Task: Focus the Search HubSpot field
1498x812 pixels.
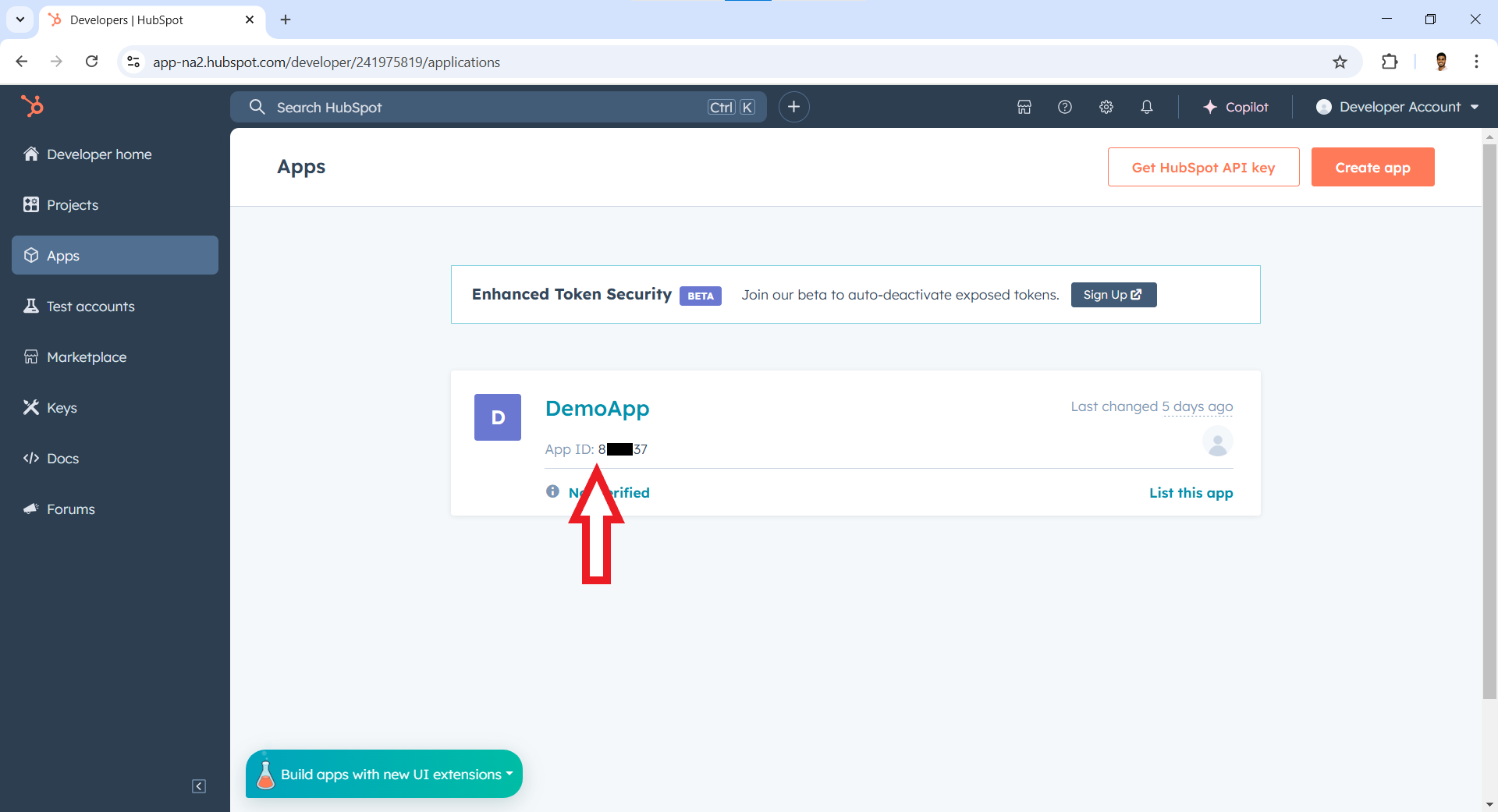Action: pos(498,107)
